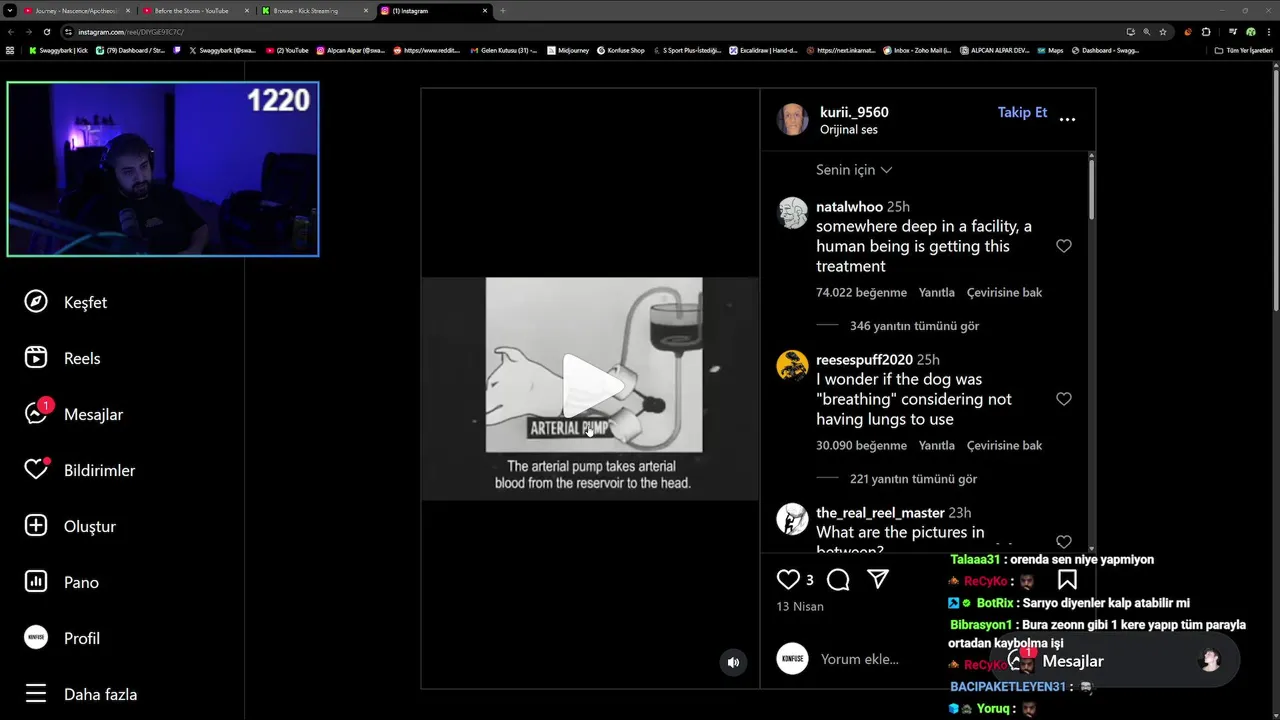Expand 221 yanıtın tümünü gör replies

pos(913,479)
